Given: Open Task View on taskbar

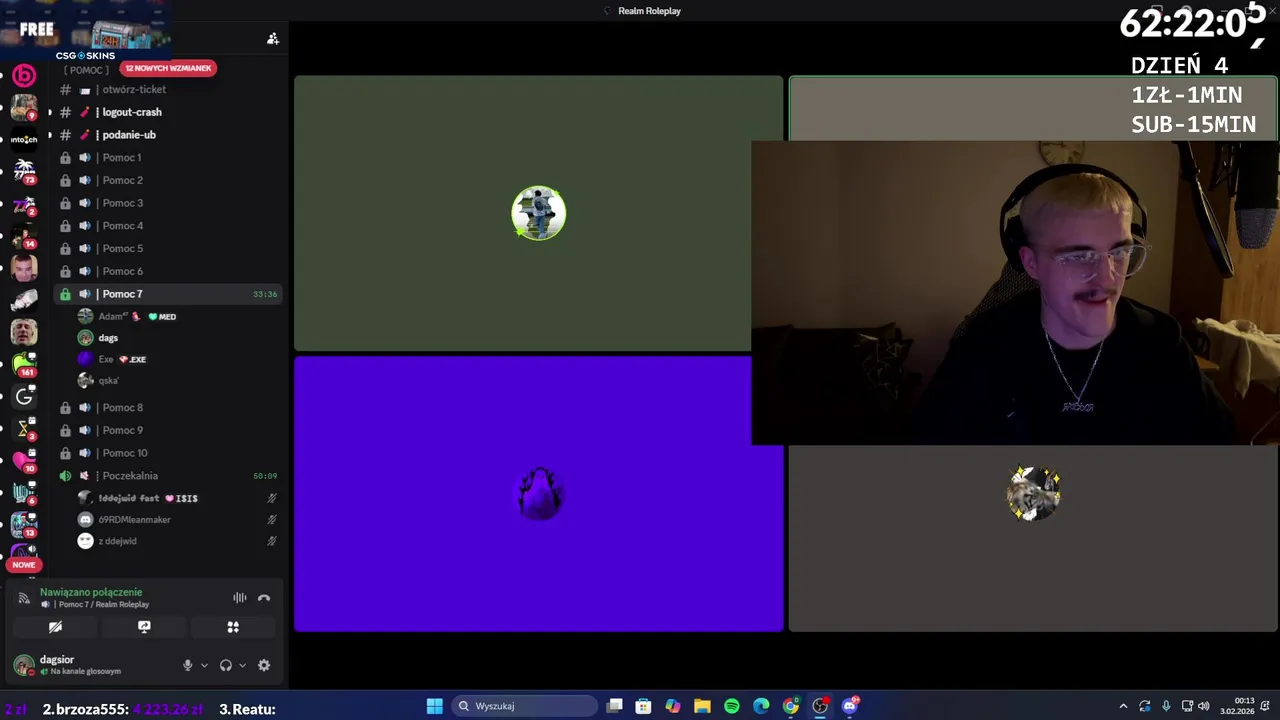Looking at the screenshot, I should [x=614, y=706].
